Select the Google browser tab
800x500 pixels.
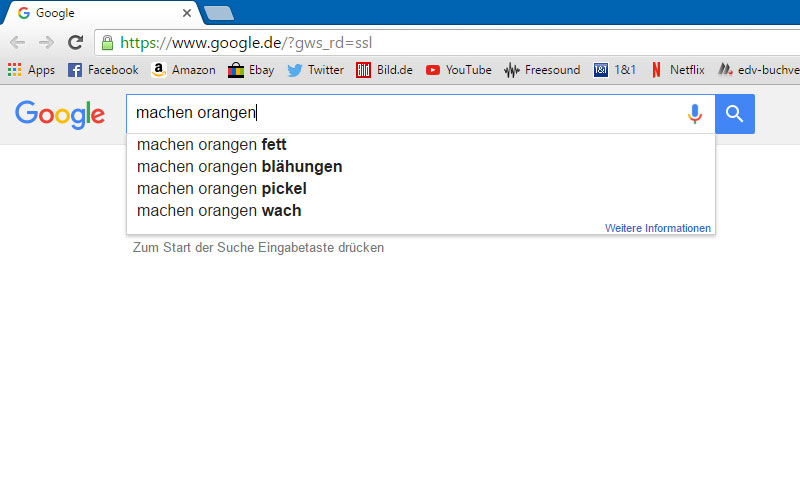click(102, 13)
